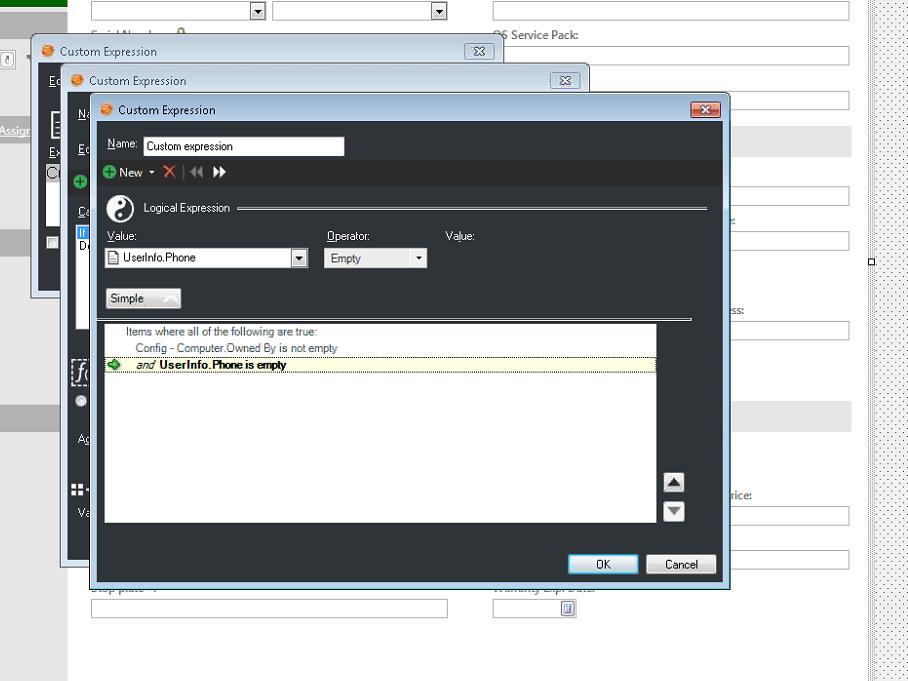Click inside the Name text field
The height and width of the screenshot is (681, 908).
pyautogui.click(x=243, y=146)
